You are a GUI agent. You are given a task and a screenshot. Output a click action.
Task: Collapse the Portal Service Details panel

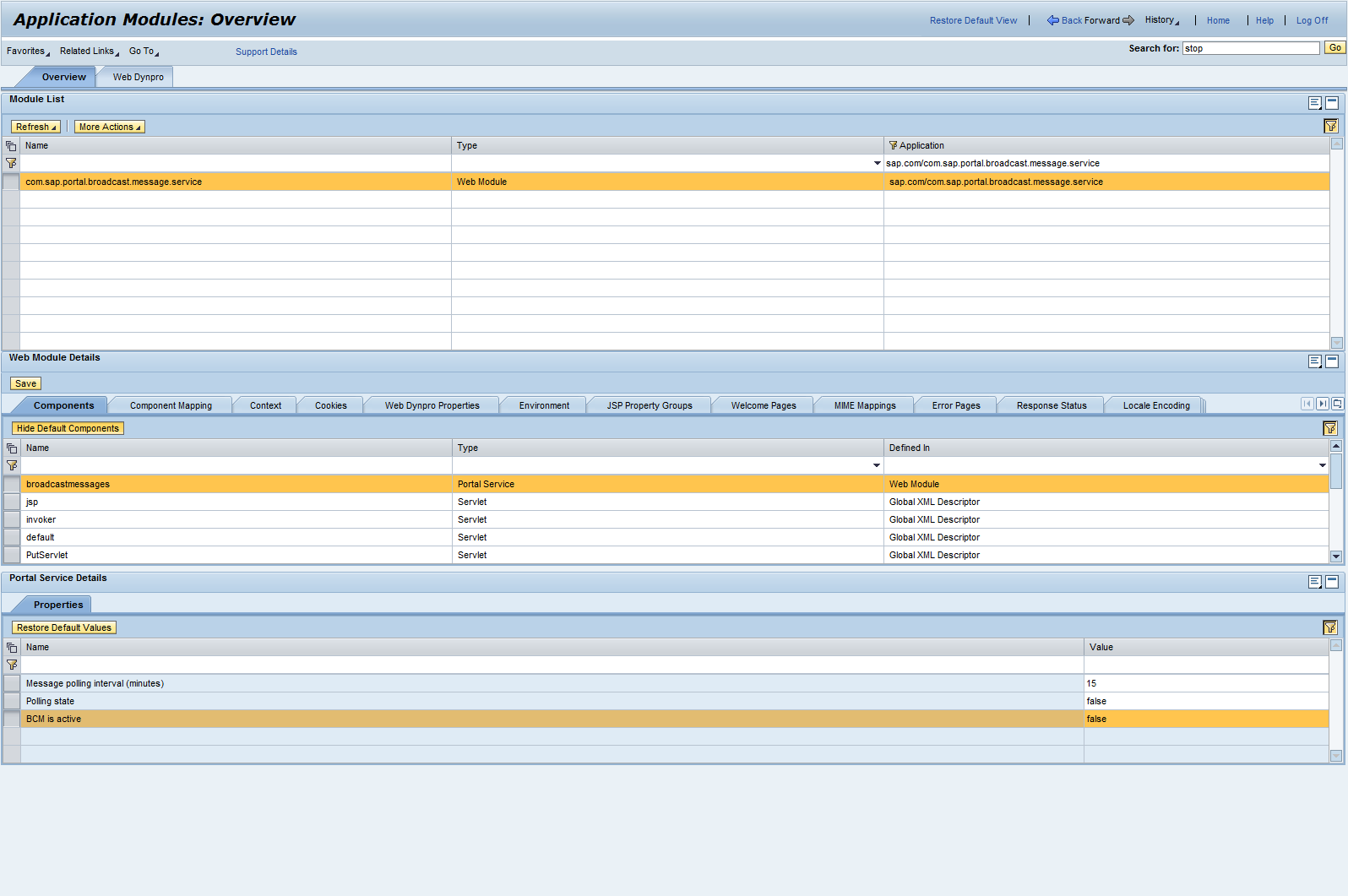click(1332, 582)
